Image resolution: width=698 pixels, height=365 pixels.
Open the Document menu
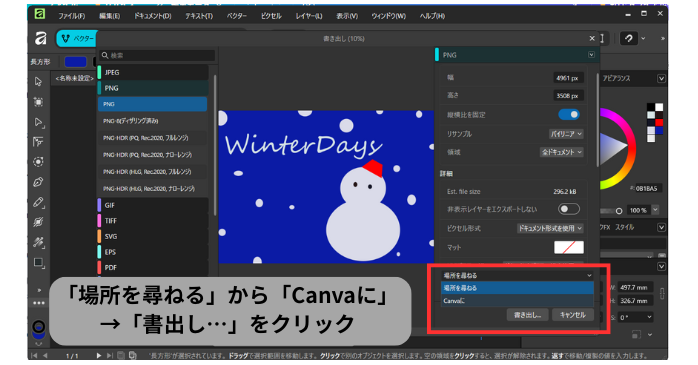pos(152,16)
